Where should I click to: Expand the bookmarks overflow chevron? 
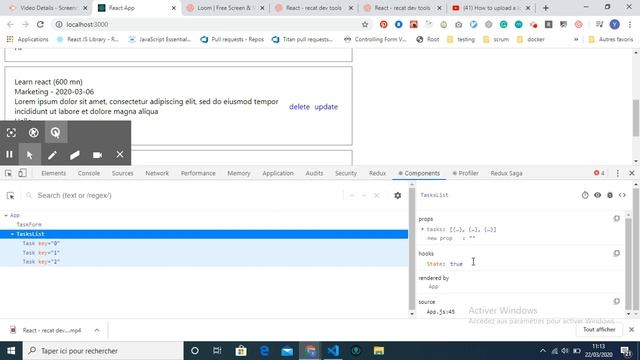click(x=576, y=40)
